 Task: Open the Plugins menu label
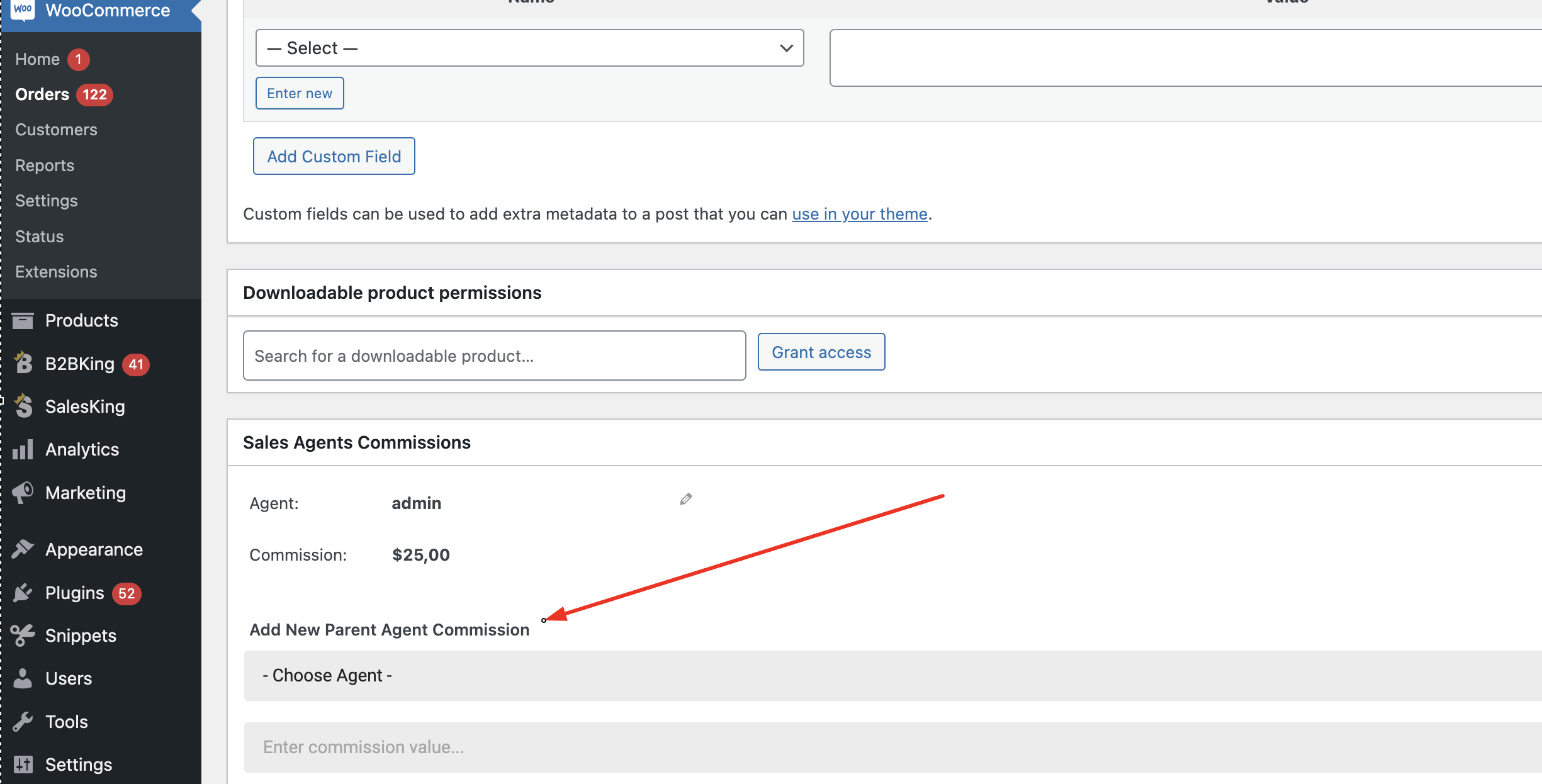tap(75, 593)
